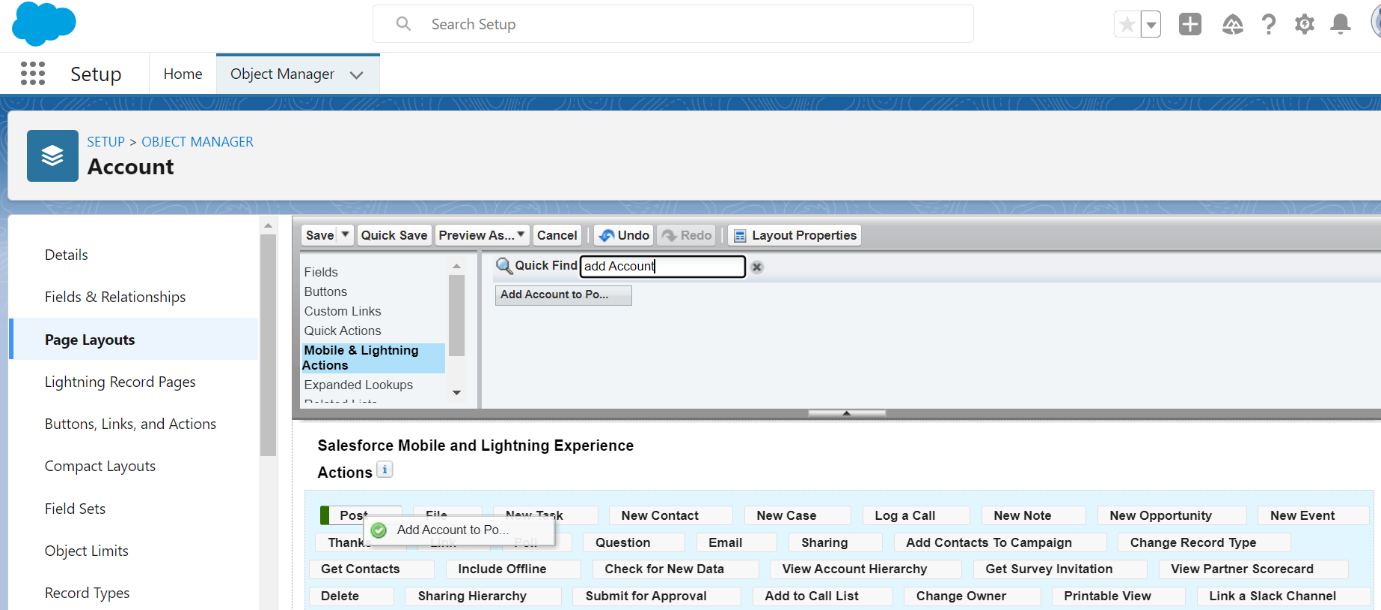Switch to the Home tab
The height and width of the screenshot is (610, 1381).
click(x=183, y=74)
